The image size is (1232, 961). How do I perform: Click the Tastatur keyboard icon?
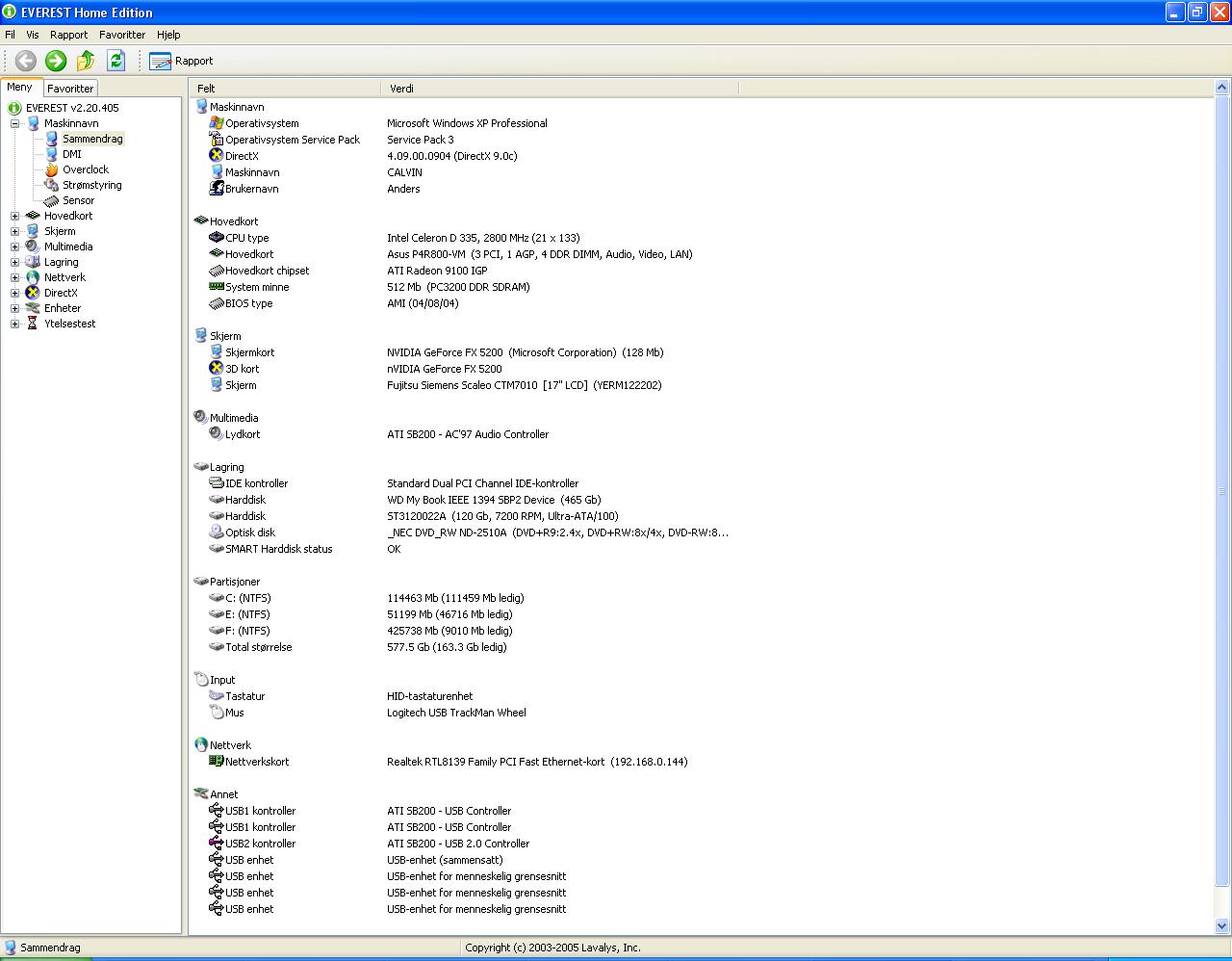[x=217, y=695]
